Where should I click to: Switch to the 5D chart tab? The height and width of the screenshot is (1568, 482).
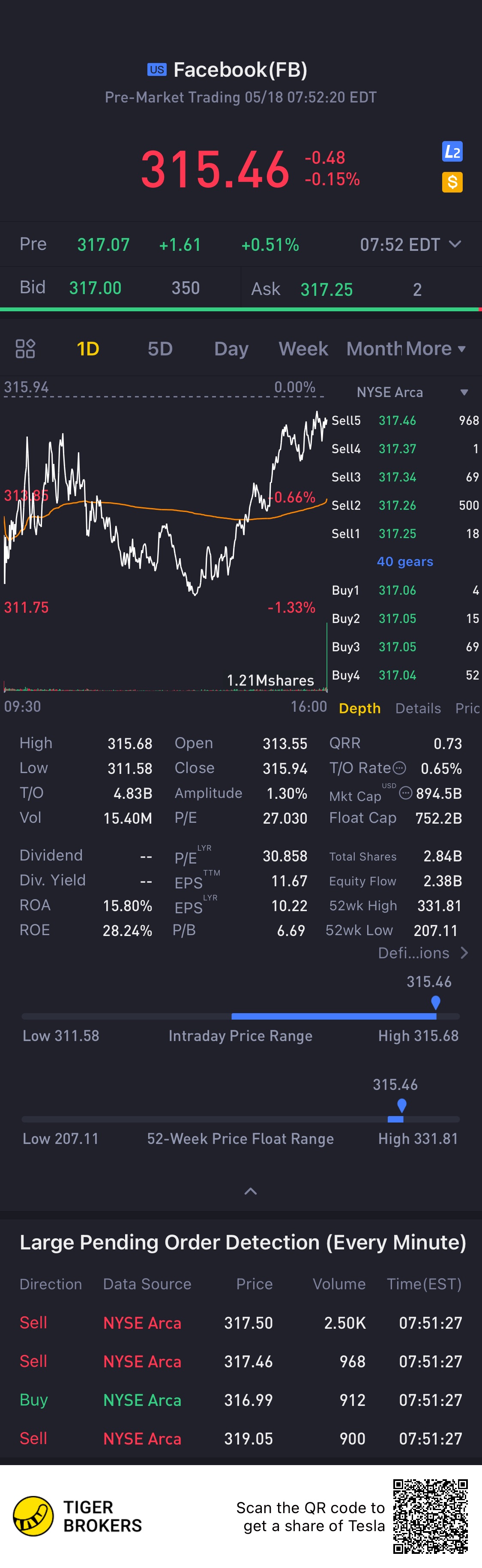coord(160,349)
